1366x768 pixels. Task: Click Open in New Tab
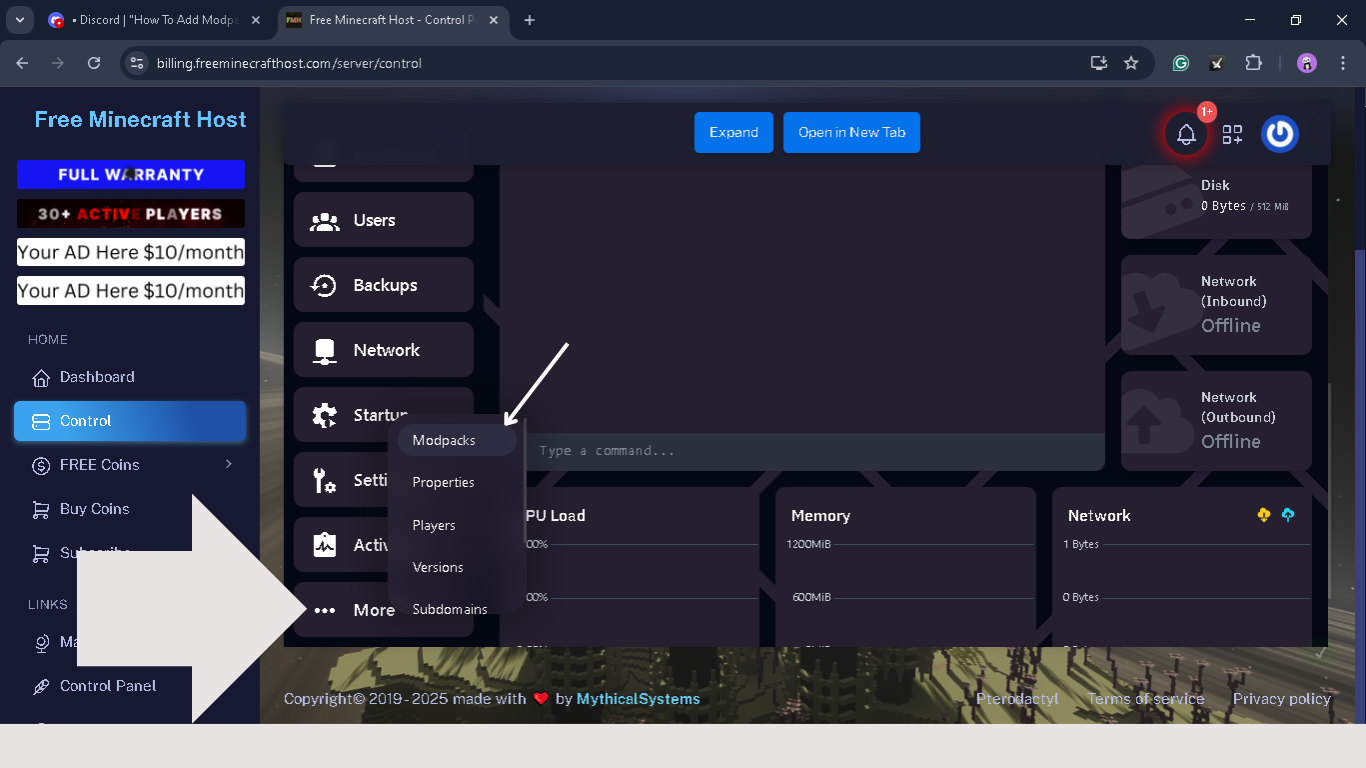852,133
